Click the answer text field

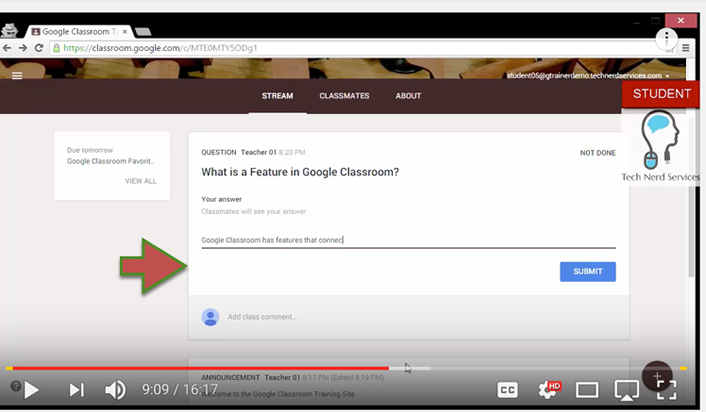pyautogui.click(x=408, y=240)
